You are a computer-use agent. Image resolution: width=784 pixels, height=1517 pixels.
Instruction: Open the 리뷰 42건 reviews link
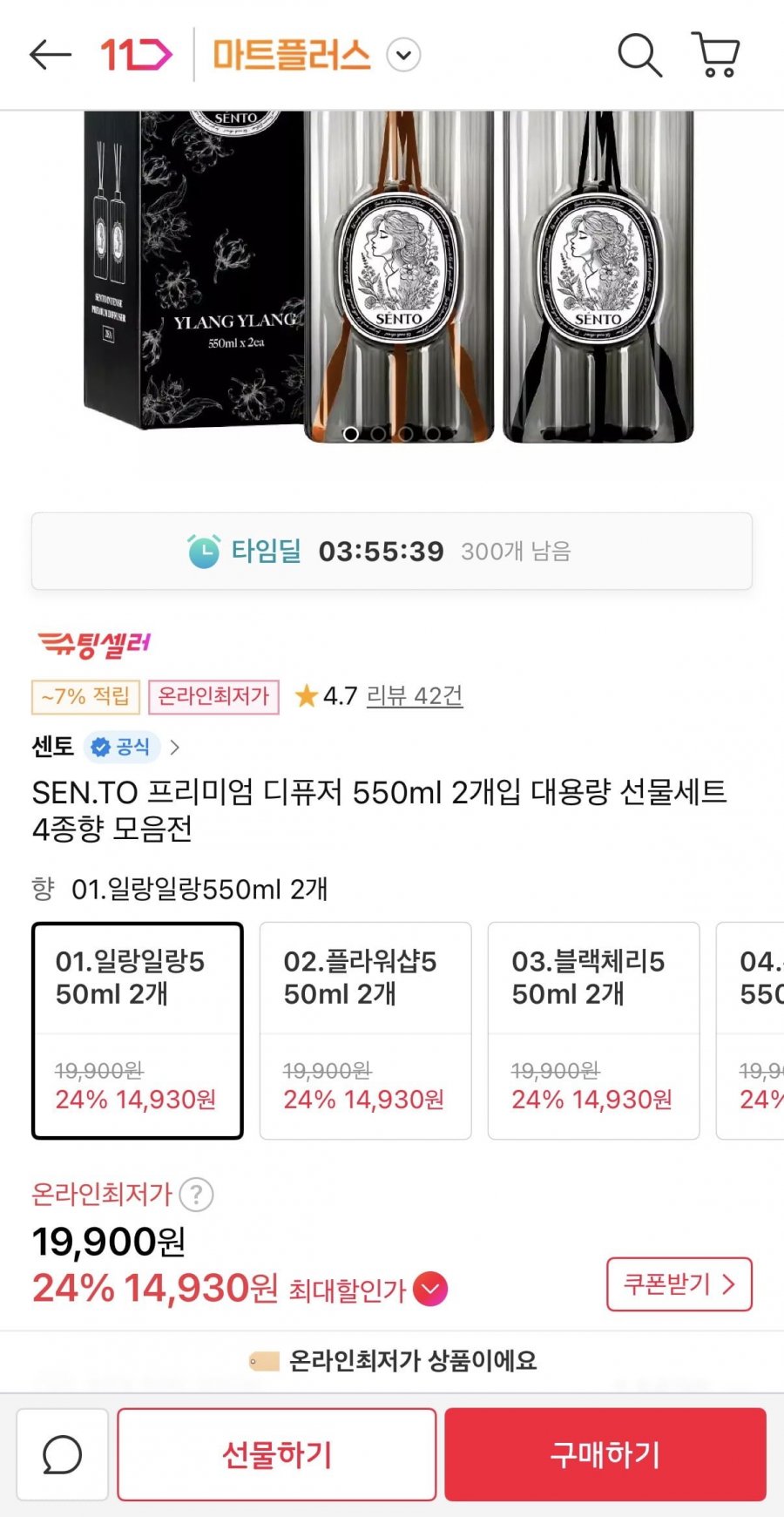tap(415, 696)
